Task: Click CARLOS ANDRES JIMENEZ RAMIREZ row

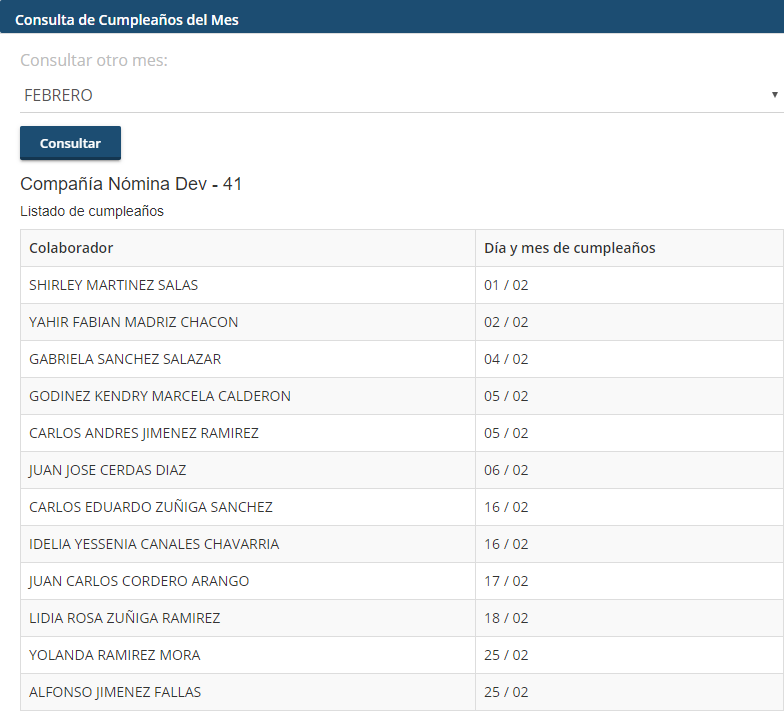Action: (144, 433)
